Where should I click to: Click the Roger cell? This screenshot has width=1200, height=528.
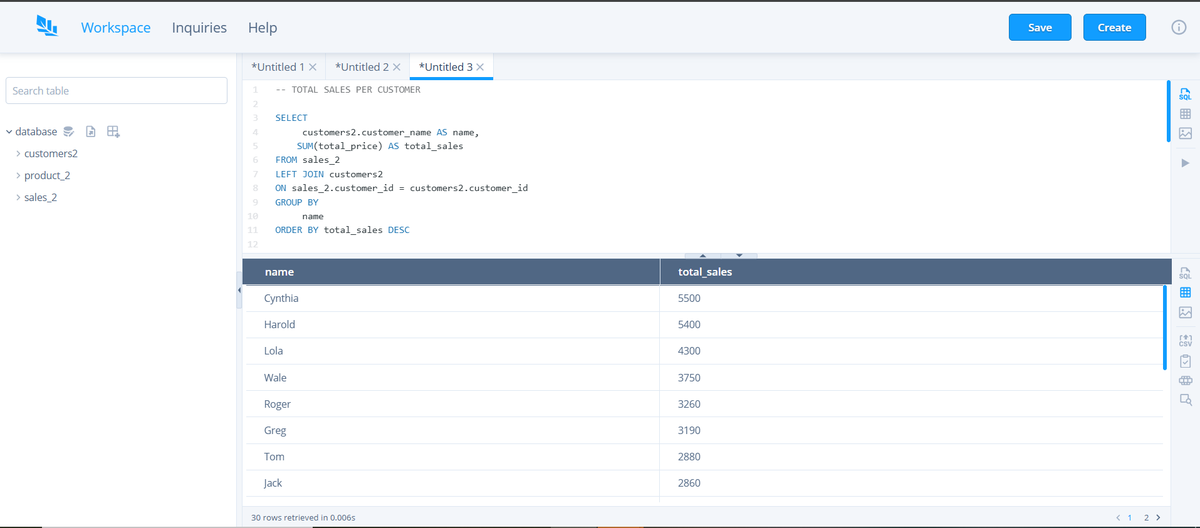453,404
